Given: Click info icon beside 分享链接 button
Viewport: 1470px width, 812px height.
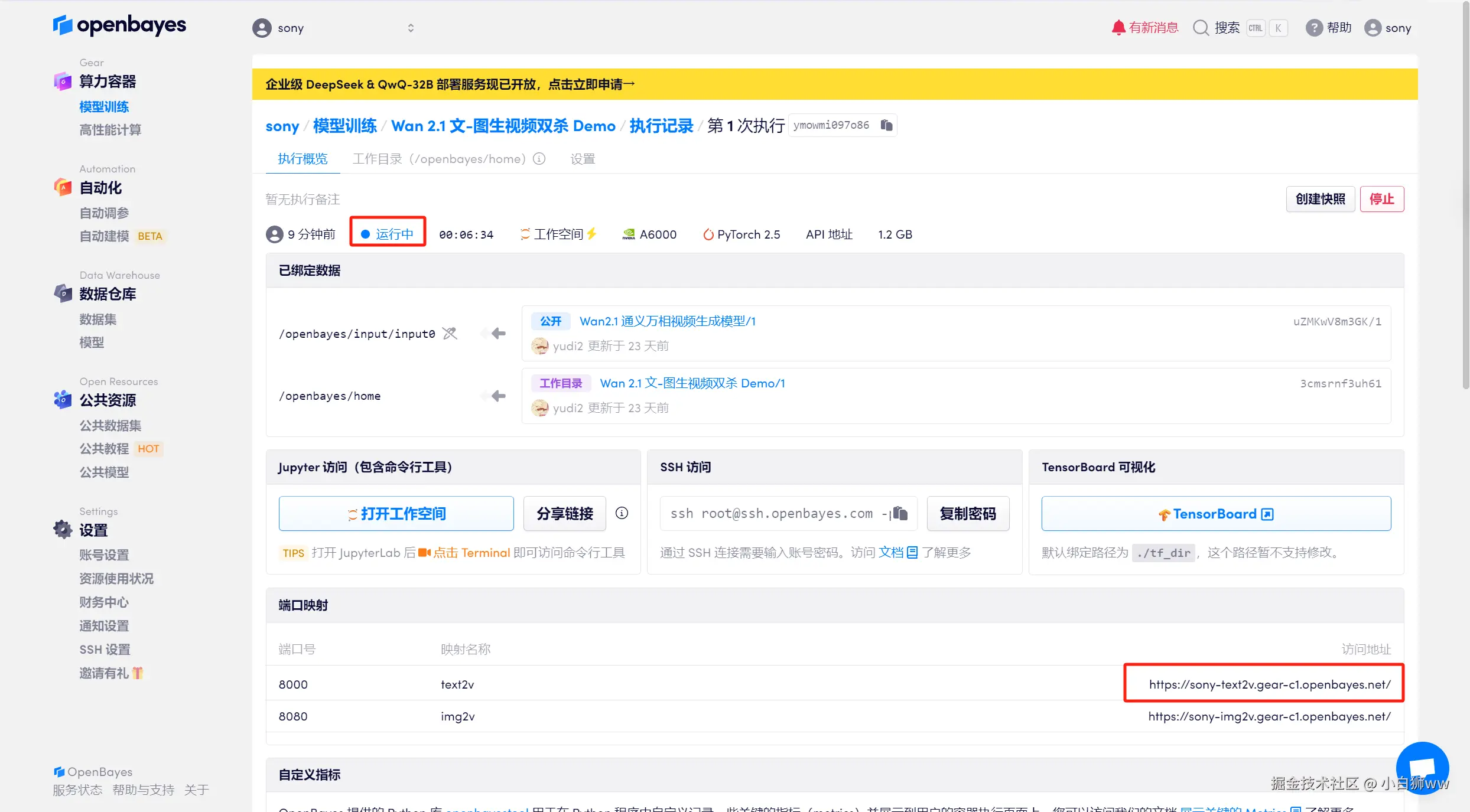Looking at the screenshot, I should click(622, 513).
